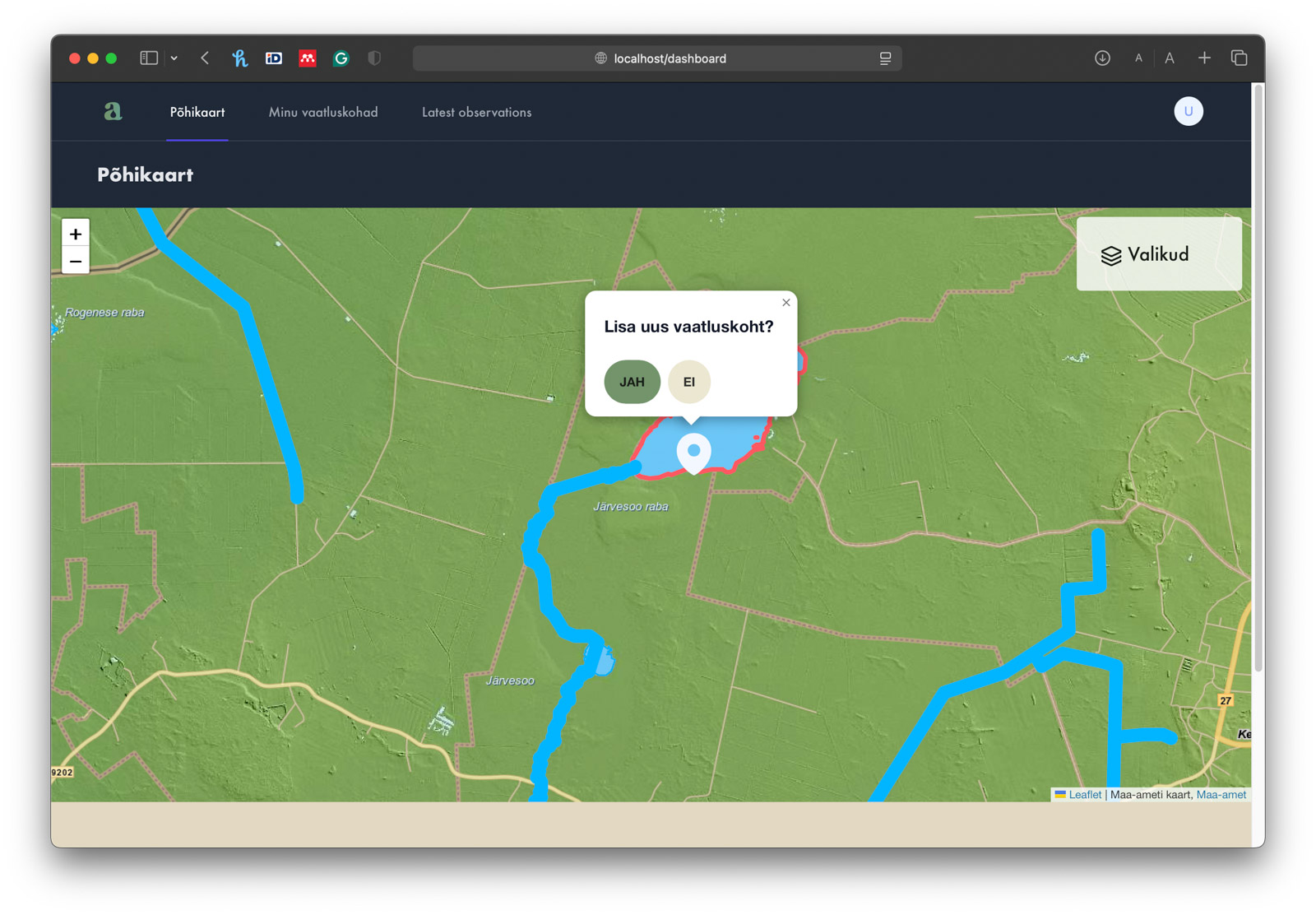
Task: Dismiss the Lisa uus vaatluskoht popup
Action: [x=785, y=302]
